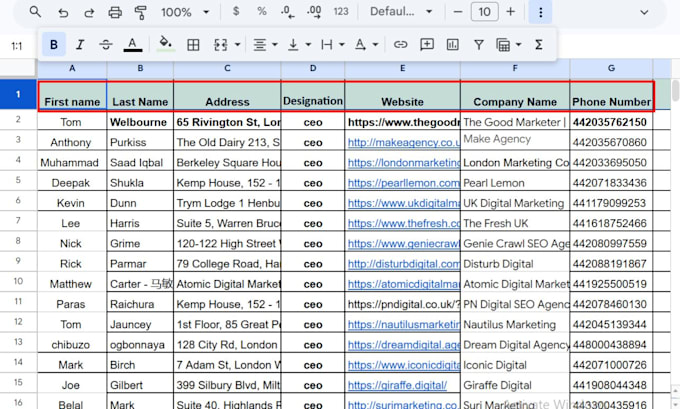This screenshot has width=680, height=409.
Task: Select the 'UK Digital Marketing' cell
Action: (515, 203)
